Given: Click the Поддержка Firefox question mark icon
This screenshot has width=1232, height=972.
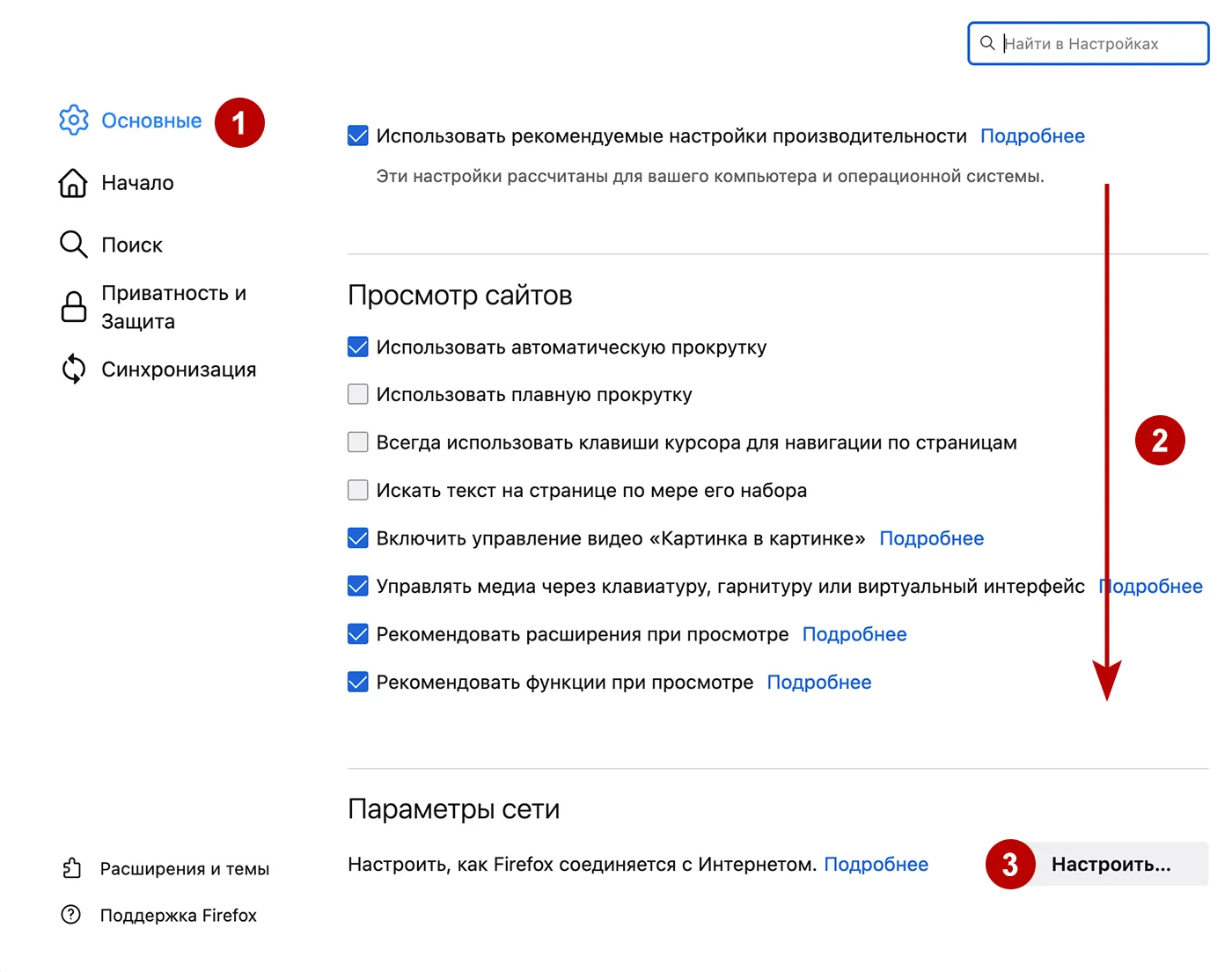Looking at the screenshot, I should point(71,915).
